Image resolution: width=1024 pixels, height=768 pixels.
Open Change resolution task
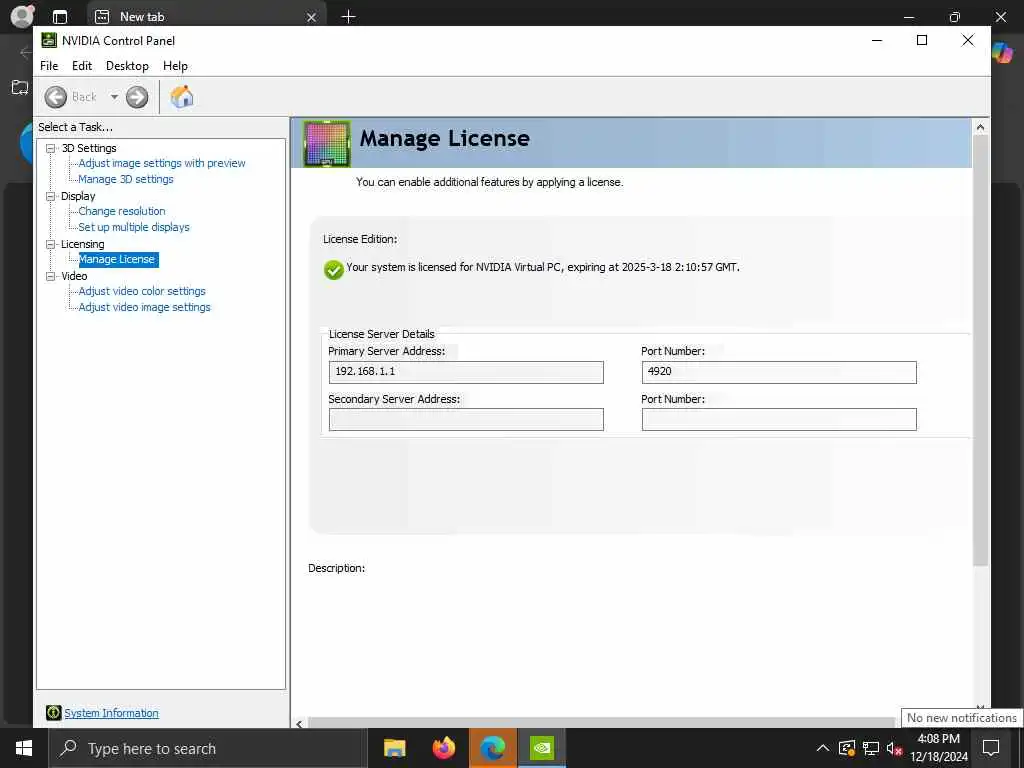122,211
